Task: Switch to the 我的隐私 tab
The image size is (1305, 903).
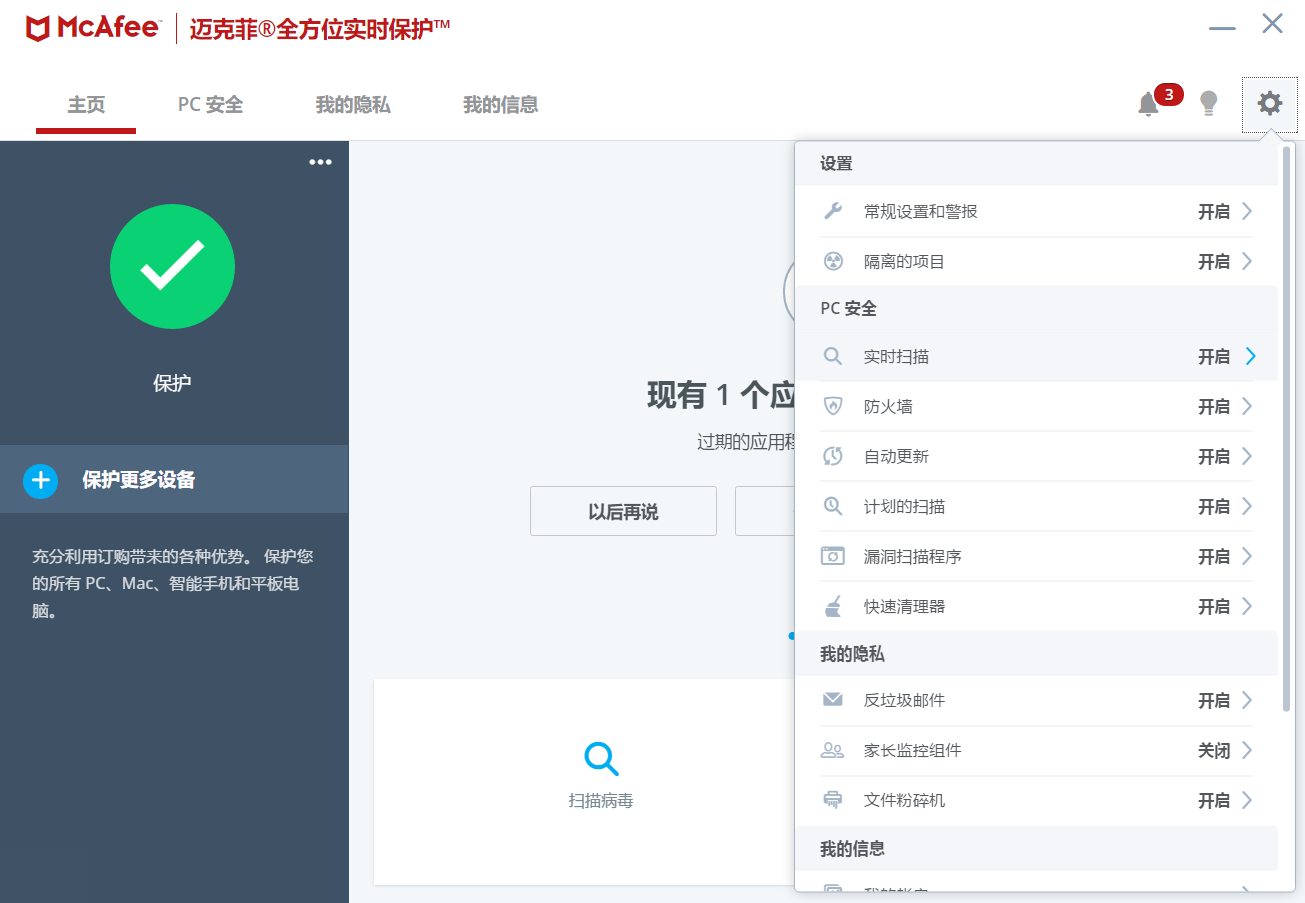Action: coord(353,104)
